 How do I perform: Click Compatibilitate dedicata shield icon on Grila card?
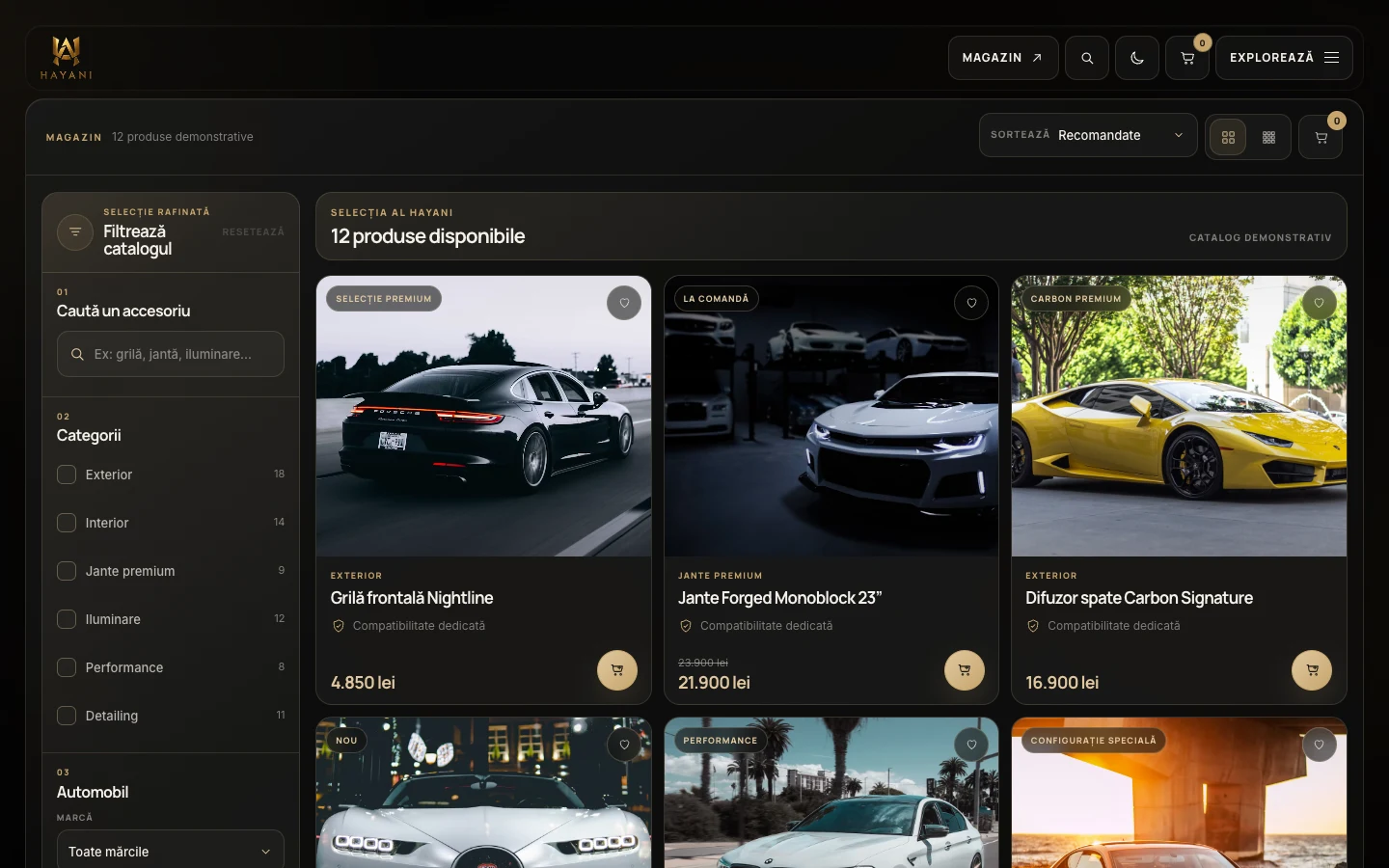[x=339, y=626]
